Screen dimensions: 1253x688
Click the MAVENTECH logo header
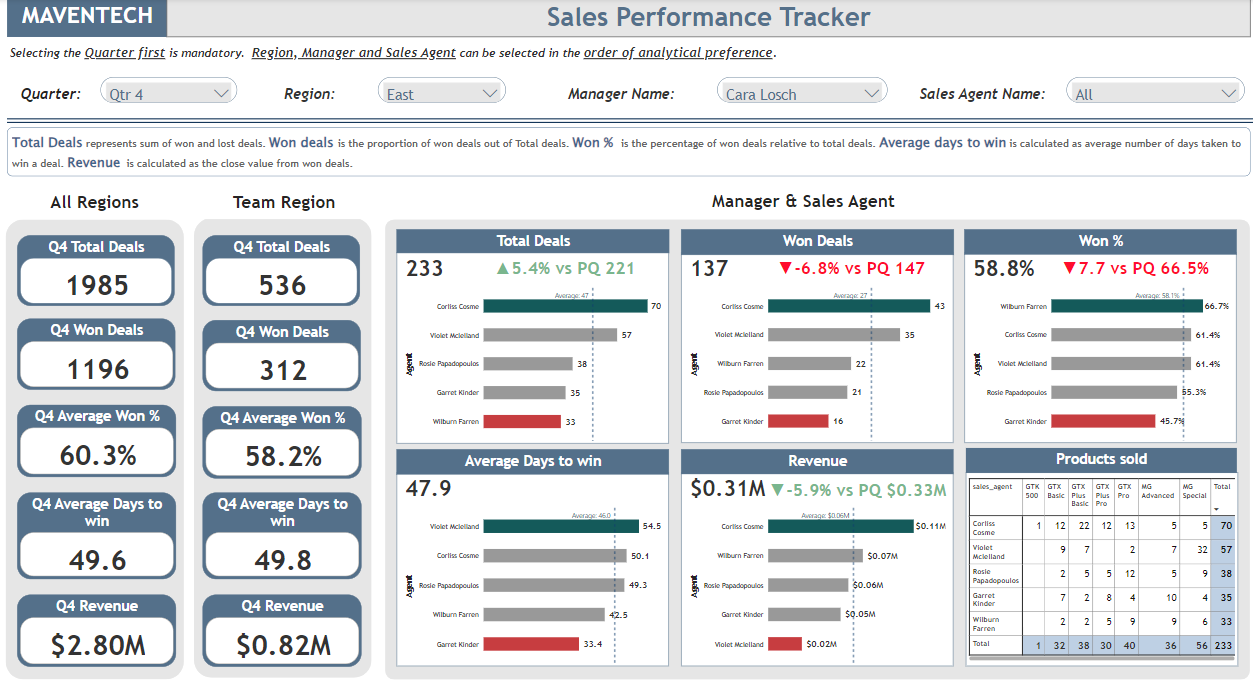tap(87, 17)
